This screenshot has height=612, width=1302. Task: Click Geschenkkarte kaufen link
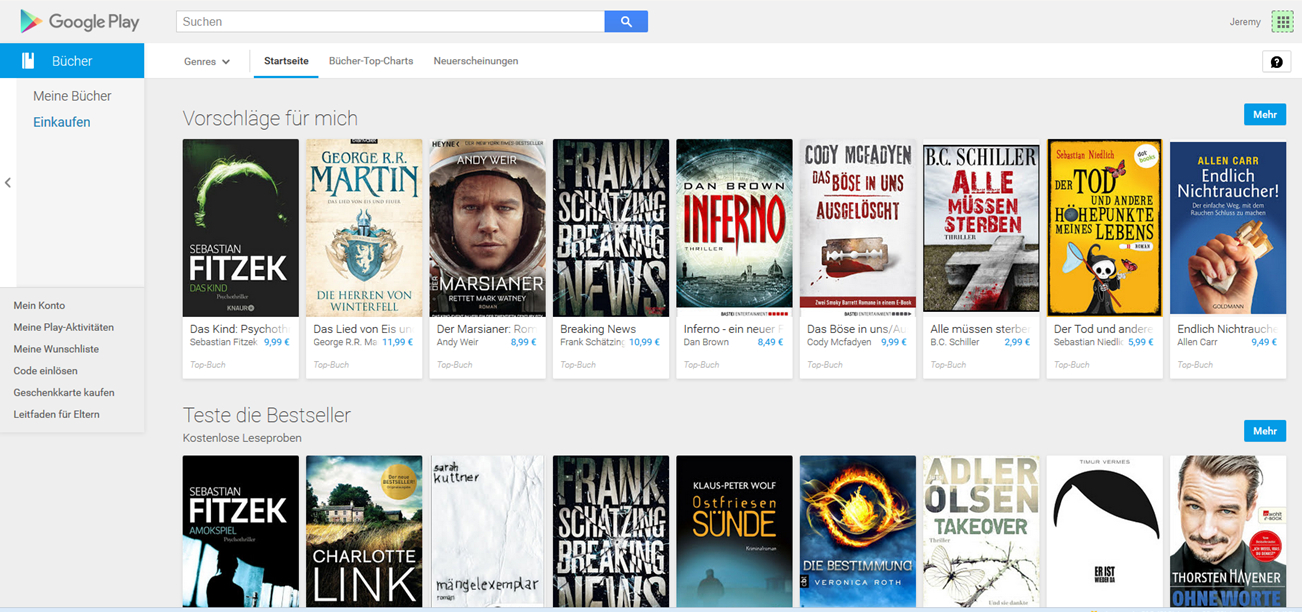click(x=64, y=392)
